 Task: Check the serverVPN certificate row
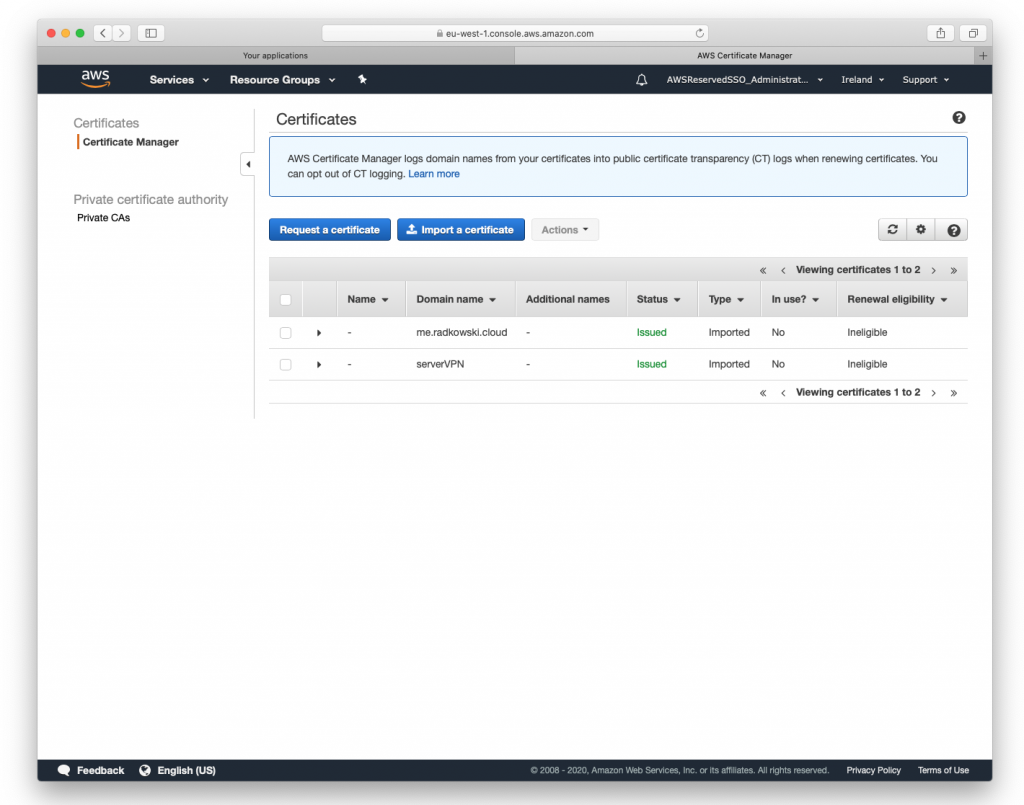285,364
